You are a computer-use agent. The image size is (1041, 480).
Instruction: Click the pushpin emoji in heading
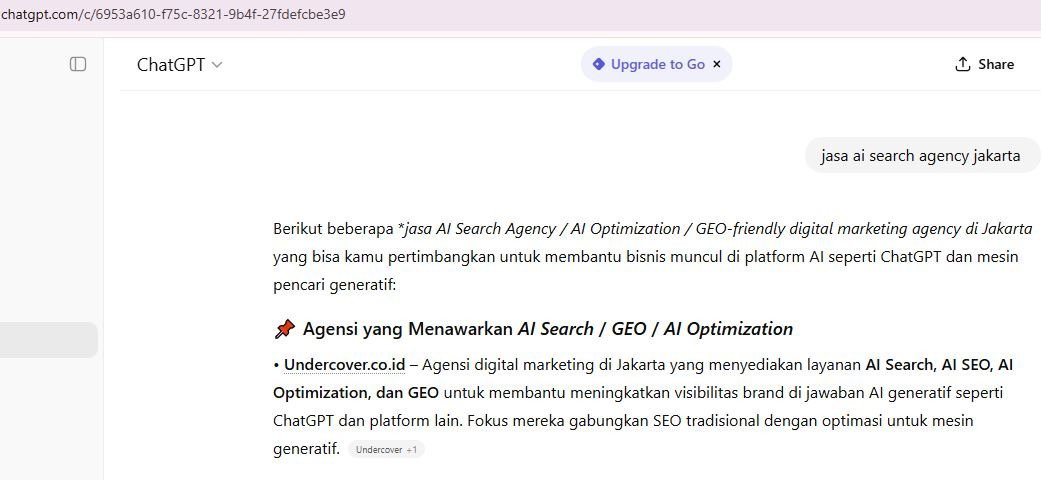pyautogui.click(x=284, y=329)
